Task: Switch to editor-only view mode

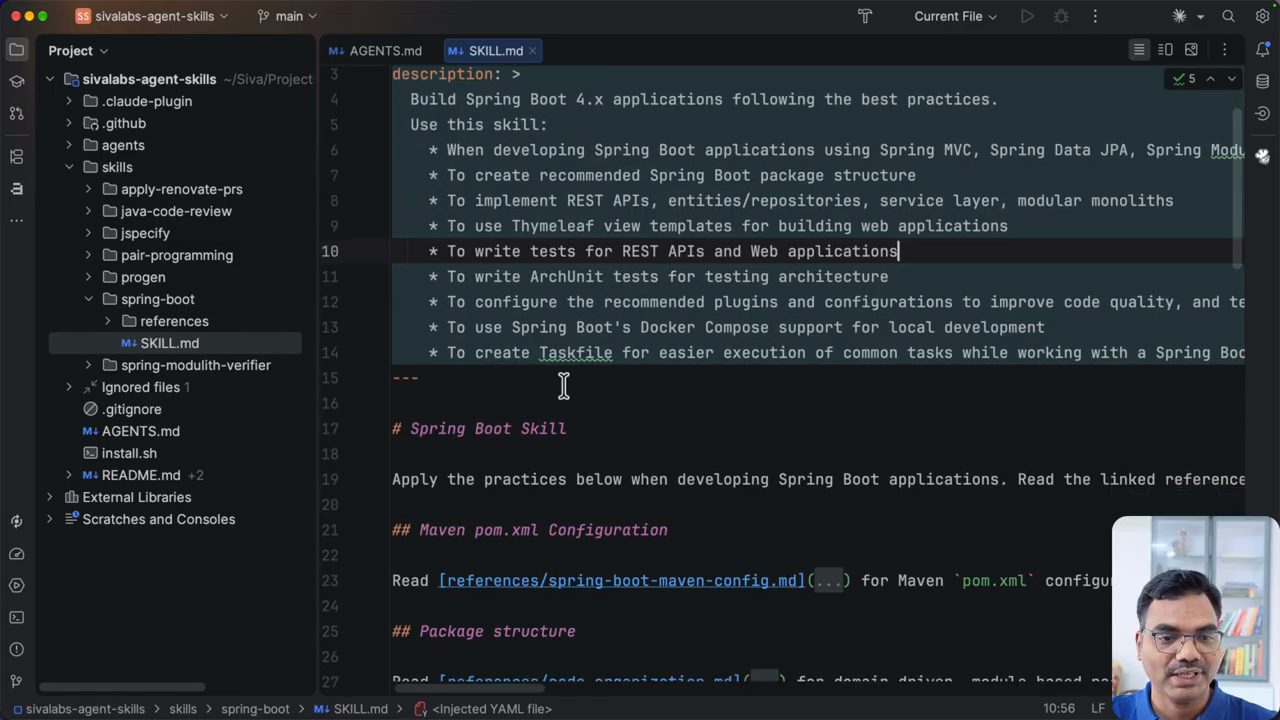Action: [1139, 50]
